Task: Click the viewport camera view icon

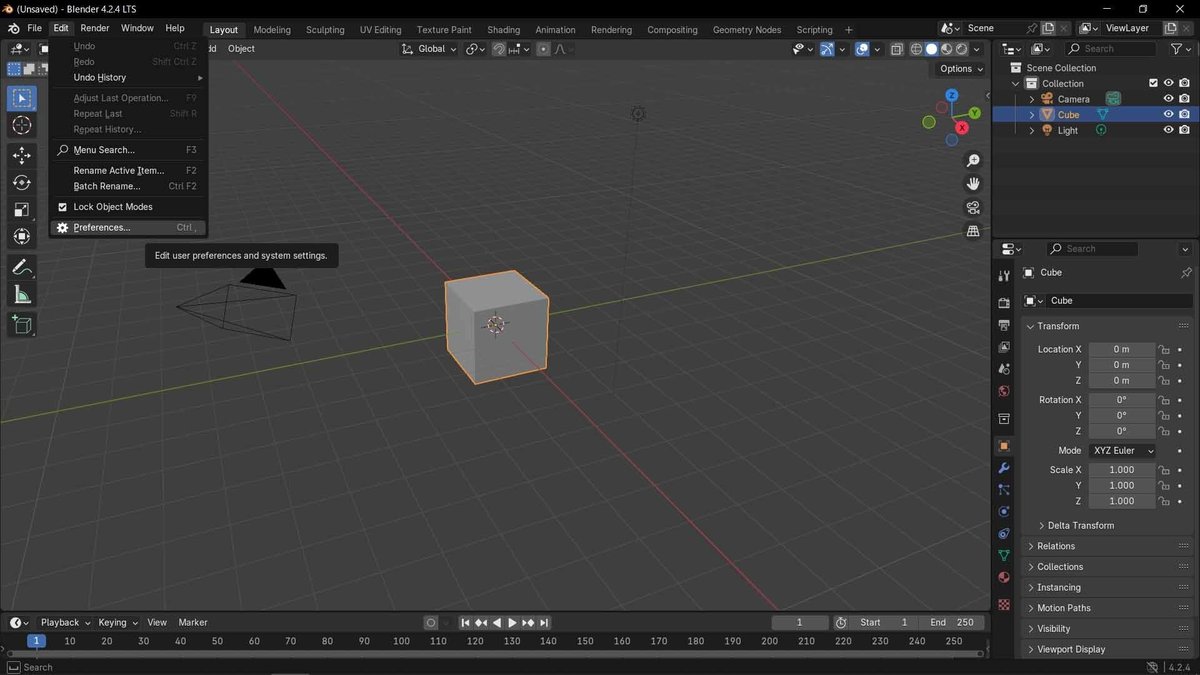Action: [x=972, y=207]
